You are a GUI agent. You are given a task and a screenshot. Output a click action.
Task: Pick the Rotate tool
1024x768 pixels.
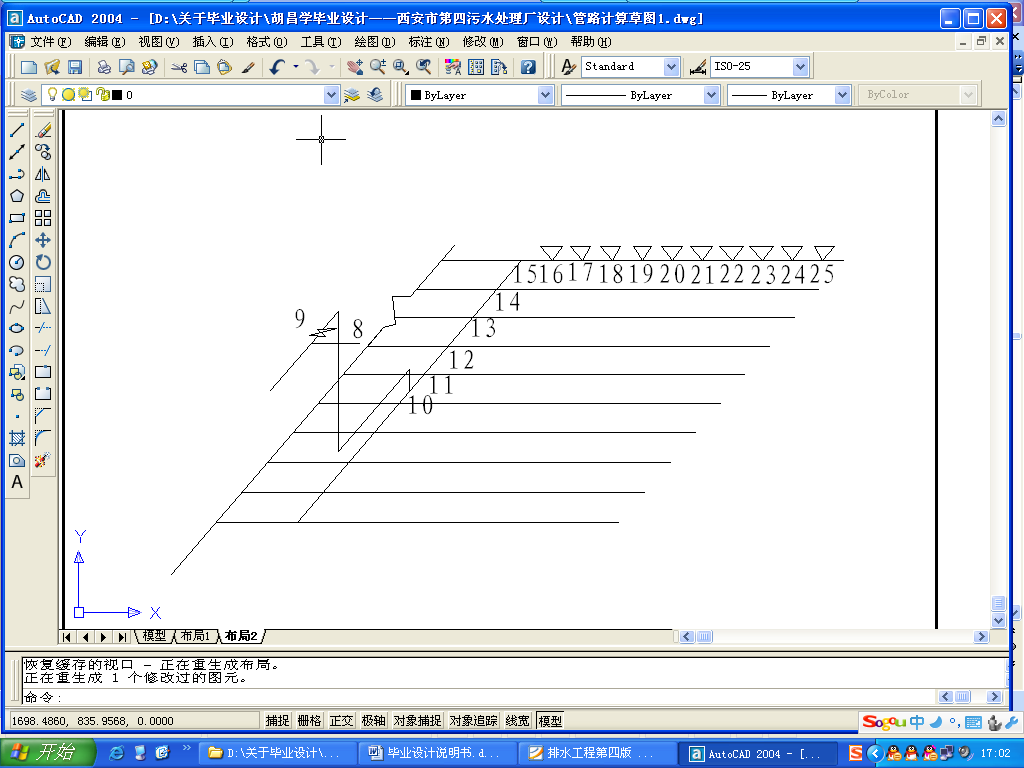coord(43,262)
